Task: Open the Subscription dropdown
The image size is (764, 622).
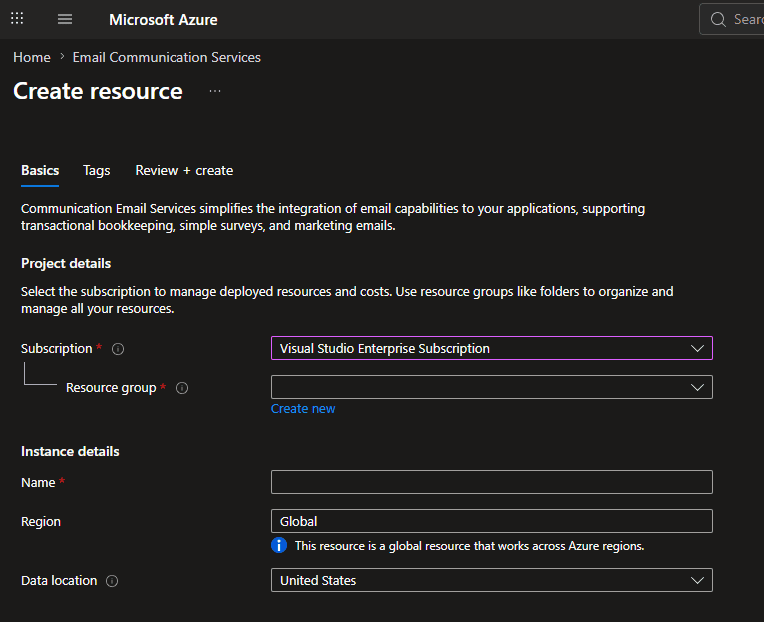Action: coord(492,348)
